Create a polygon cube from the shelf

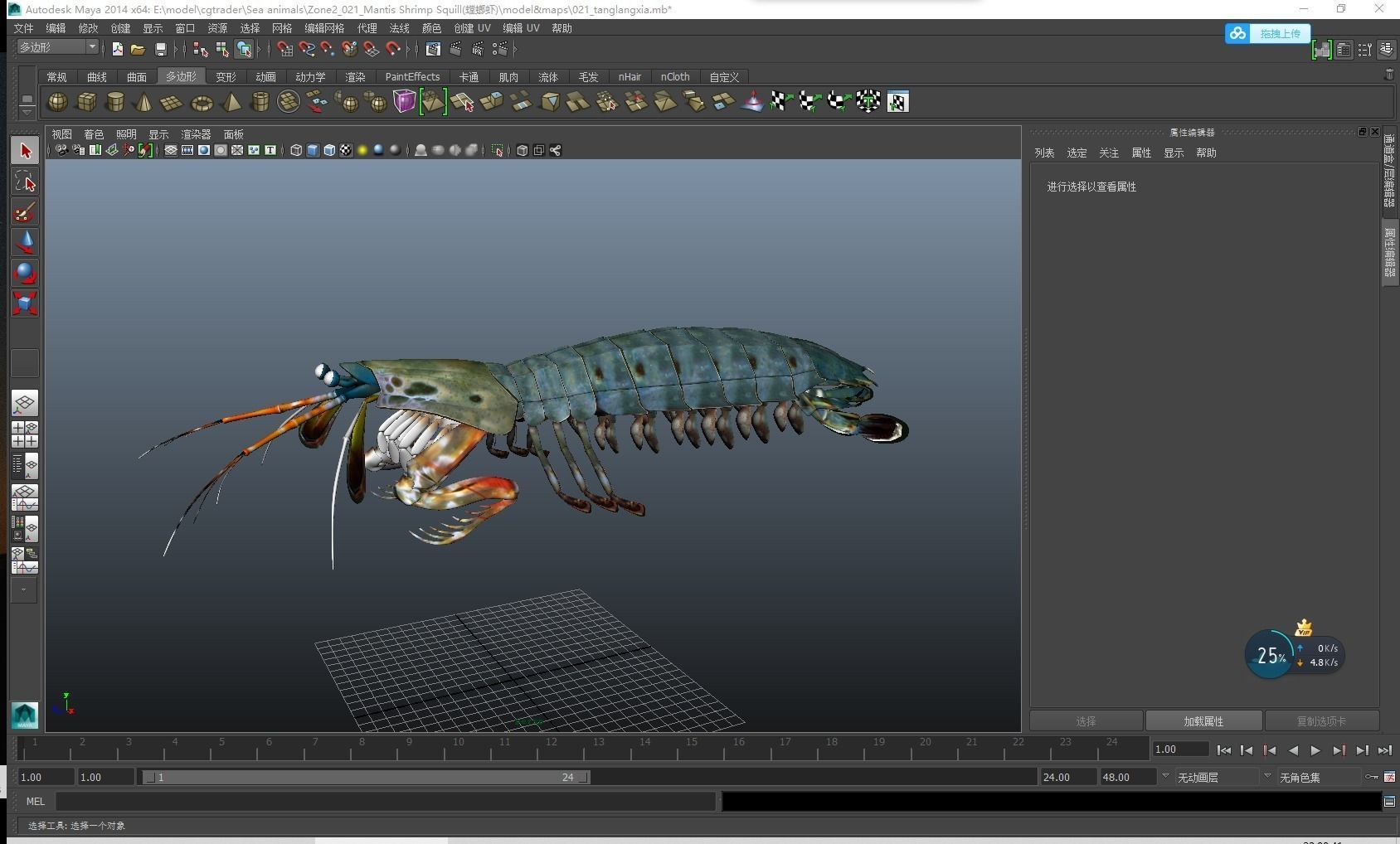[x=86, y=102]
